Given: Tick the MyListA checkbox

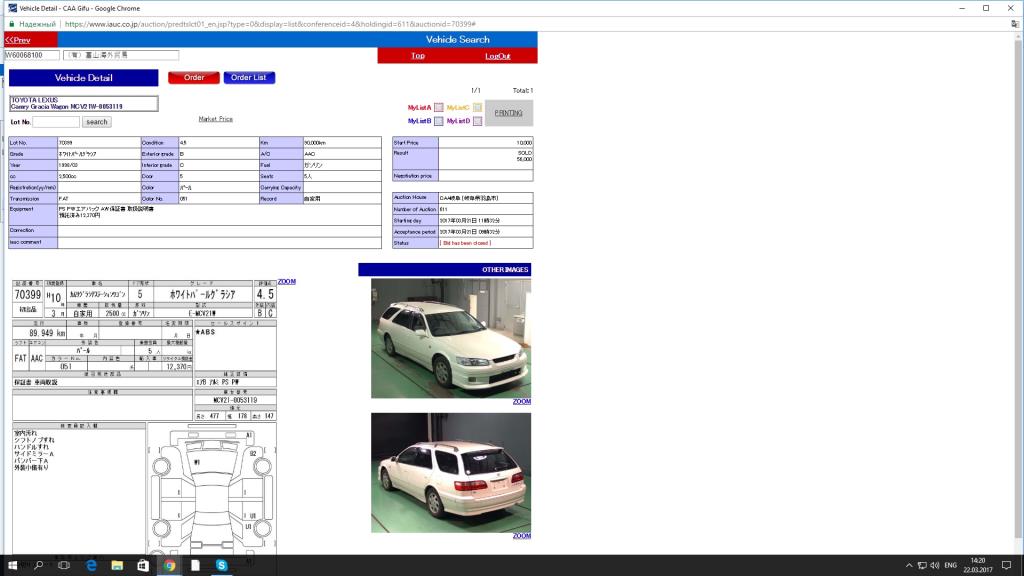Looking at the screenshot, I should [x=439, y=108].
